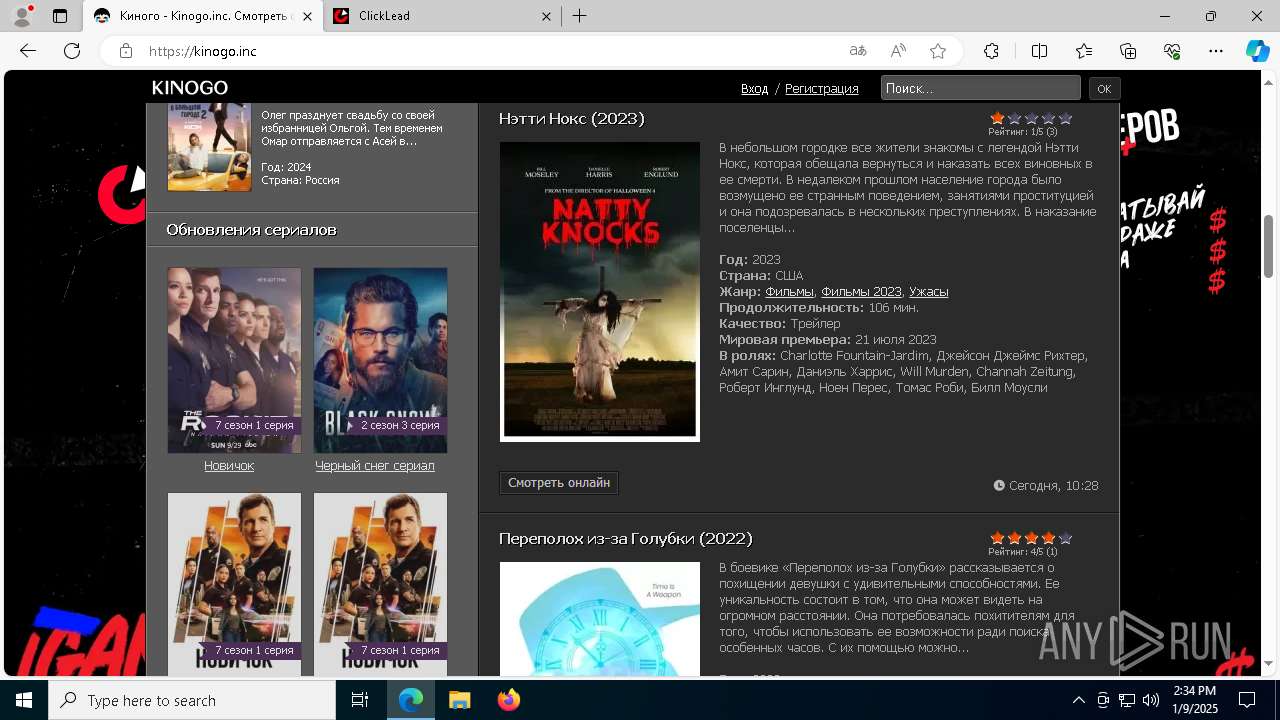This screenshot has width=1280, height=720.
Task: Open the Регистрация link
Action: coord(821,89)
